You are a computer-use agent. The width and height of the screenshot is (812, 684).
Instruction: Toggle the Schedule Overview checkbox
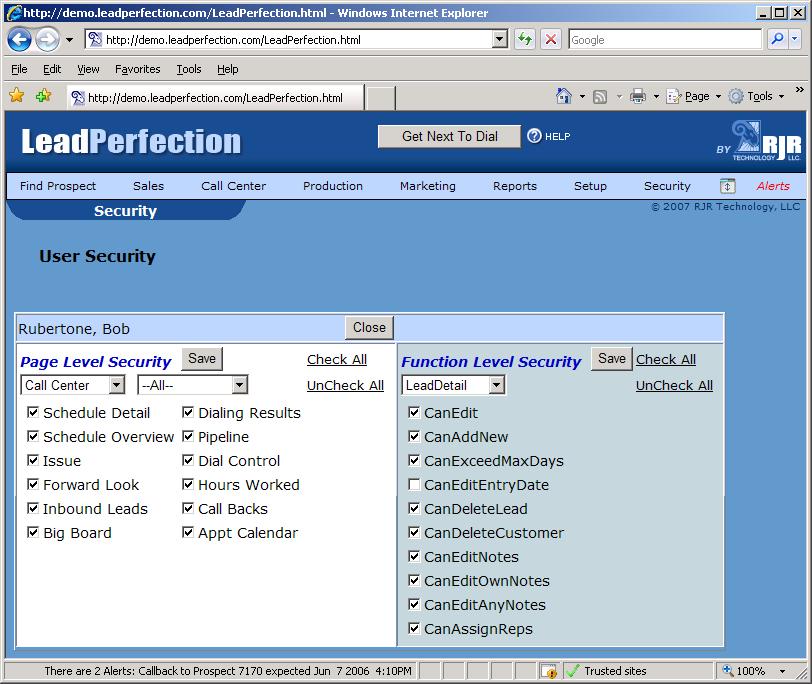click(x=33, y=436)
